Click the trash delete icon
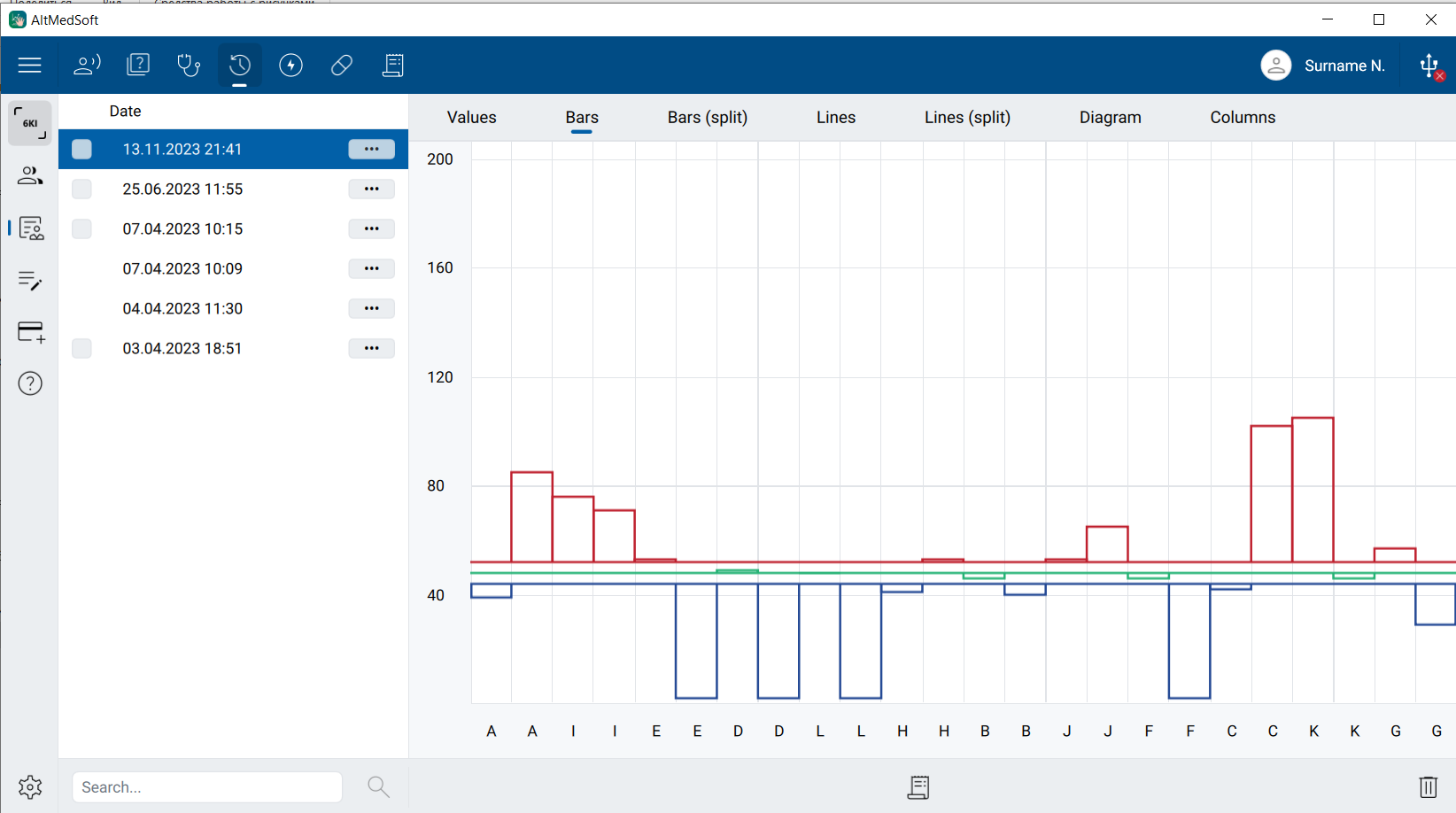 [1428, 786]
